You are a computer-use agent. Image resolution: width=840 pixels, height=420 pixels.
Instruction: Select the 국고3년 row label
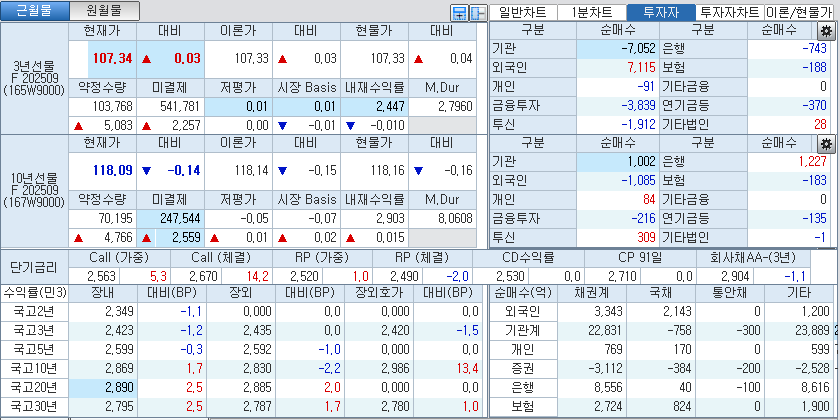[35, 330]
